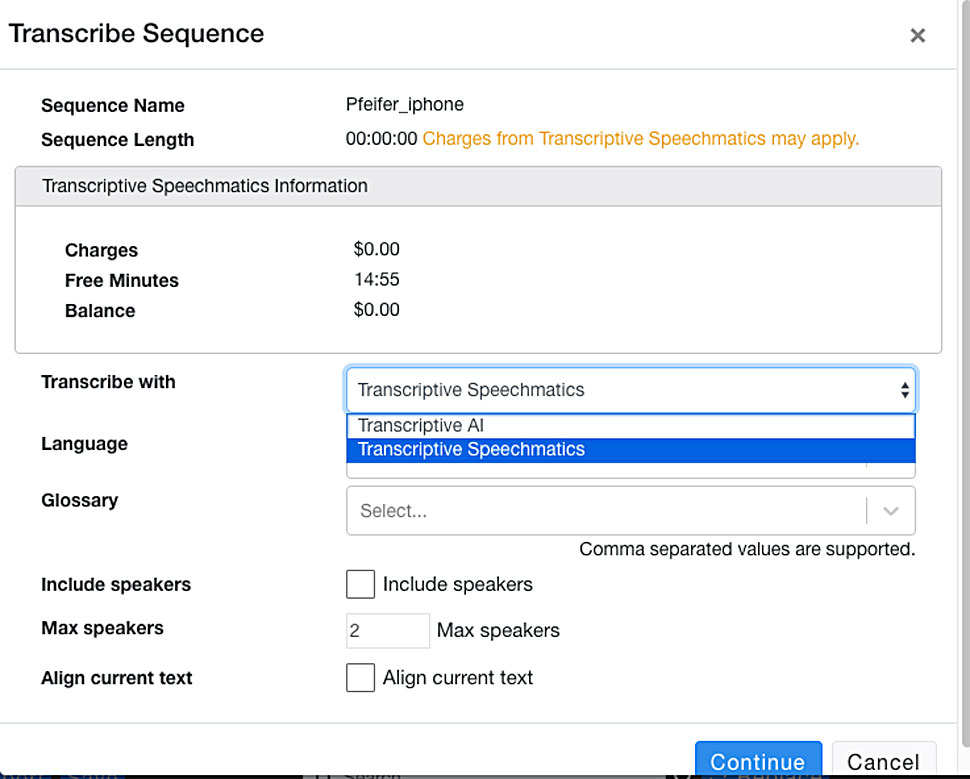Screen dimensions: 970x779
Task: Click the Transcriptive Speechmatics Information header
Action: tap(478, 186)
